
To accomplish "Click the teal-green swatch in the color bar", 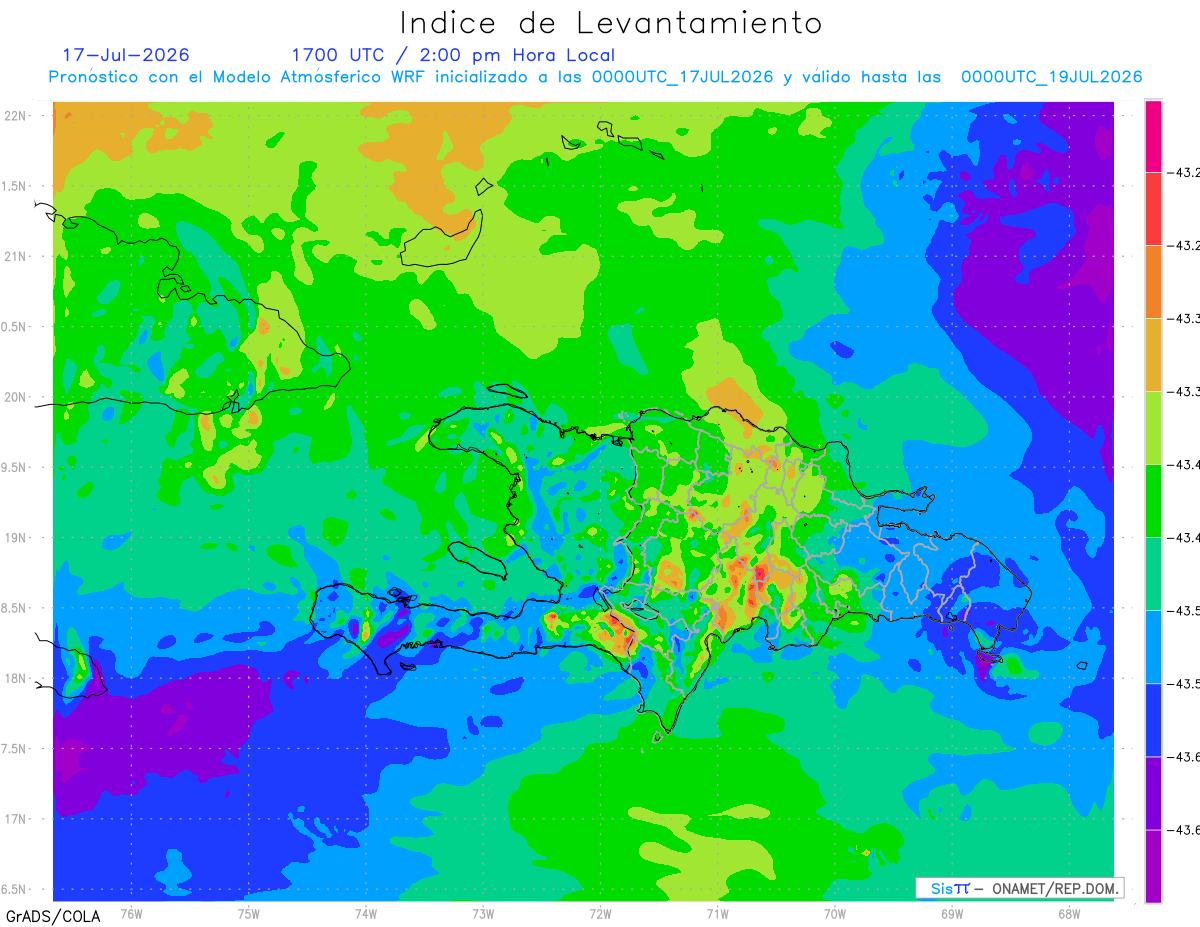I will click(x=1153, y=574).
